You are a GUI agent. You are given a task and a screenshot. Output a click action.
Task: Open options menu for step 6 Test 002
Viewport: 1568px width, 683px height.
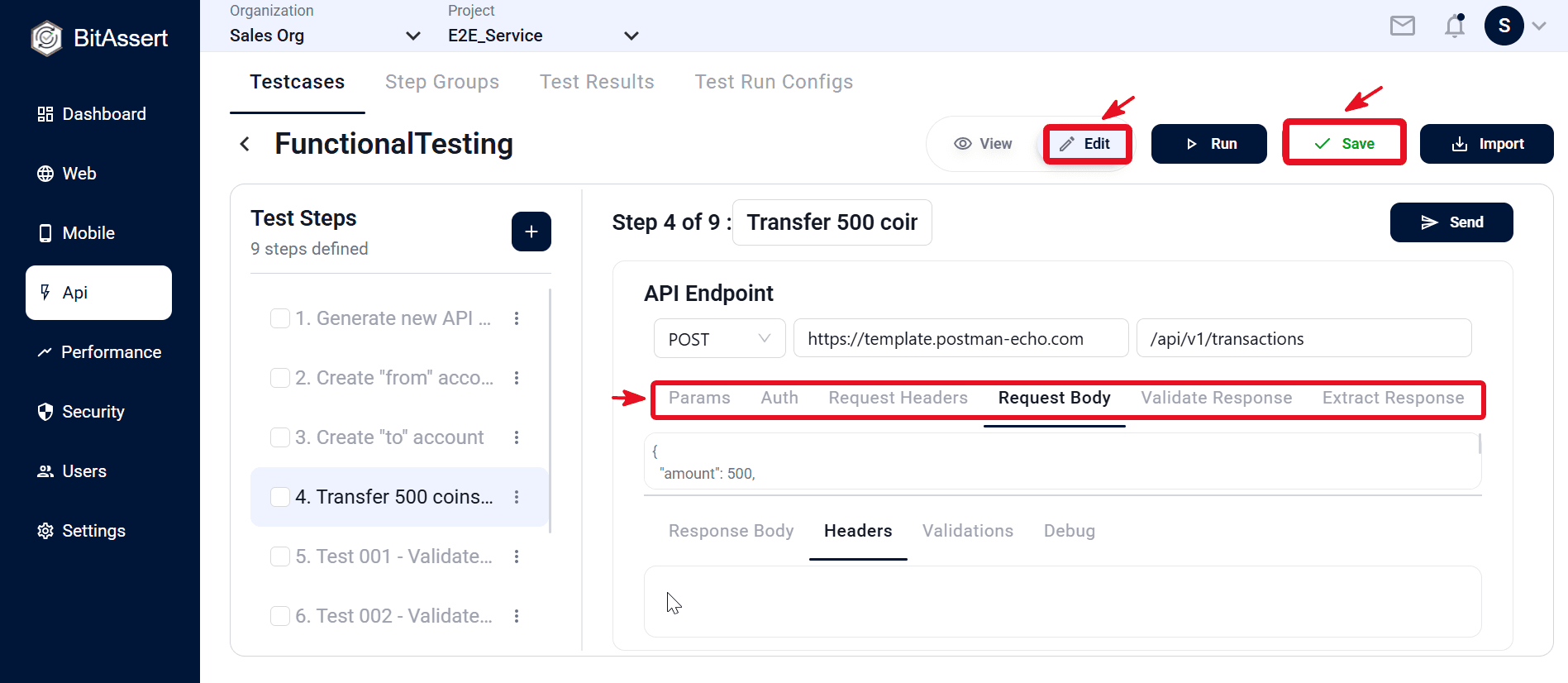coord(517,616)
